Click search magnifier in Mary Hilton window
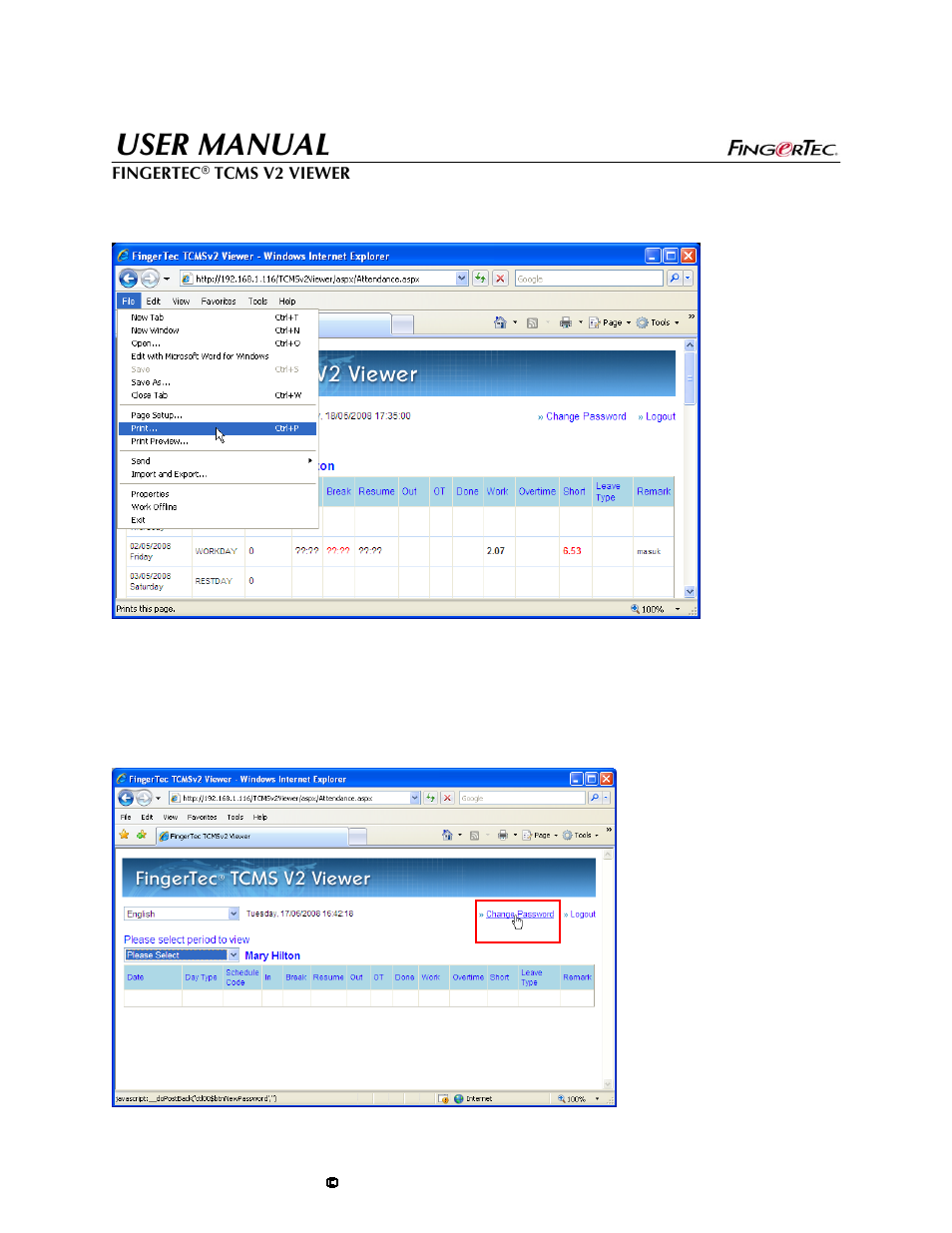This screenshot has width=952, height=1233. click(595, 798)
